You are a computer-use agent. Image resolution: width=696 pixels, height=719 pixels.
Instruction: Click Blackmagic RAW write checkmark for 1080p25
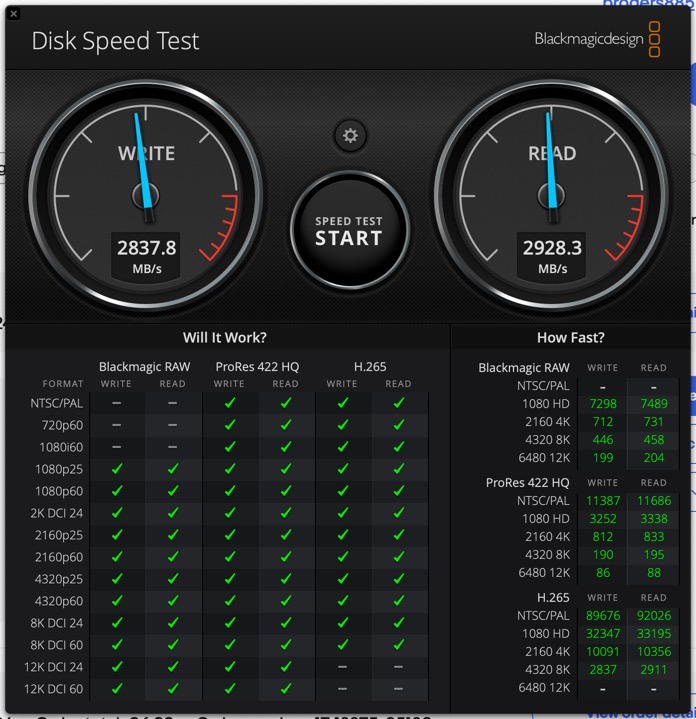click(x=117, y=469)
